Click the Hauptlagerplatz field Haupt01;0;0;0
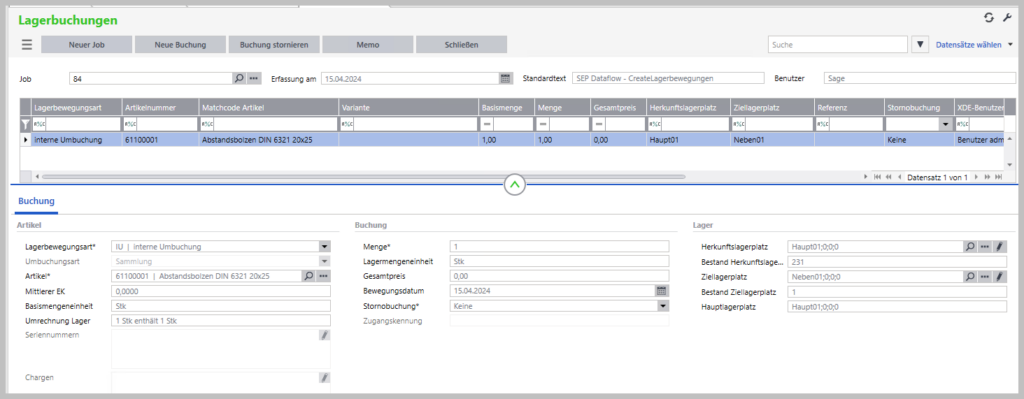The image size is (1024, 399). coord(897,306)
